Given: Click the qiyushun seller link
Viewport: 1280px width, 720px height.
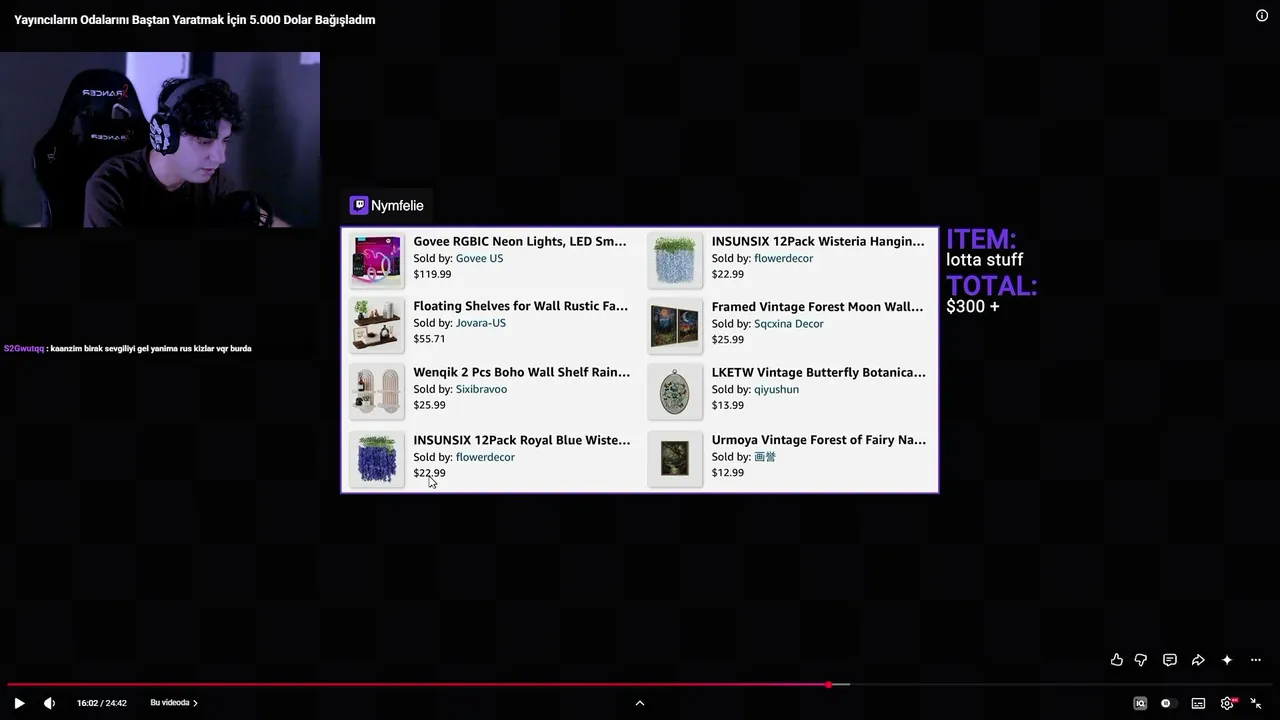Looking at the screenshot, I should pos(776,389).
